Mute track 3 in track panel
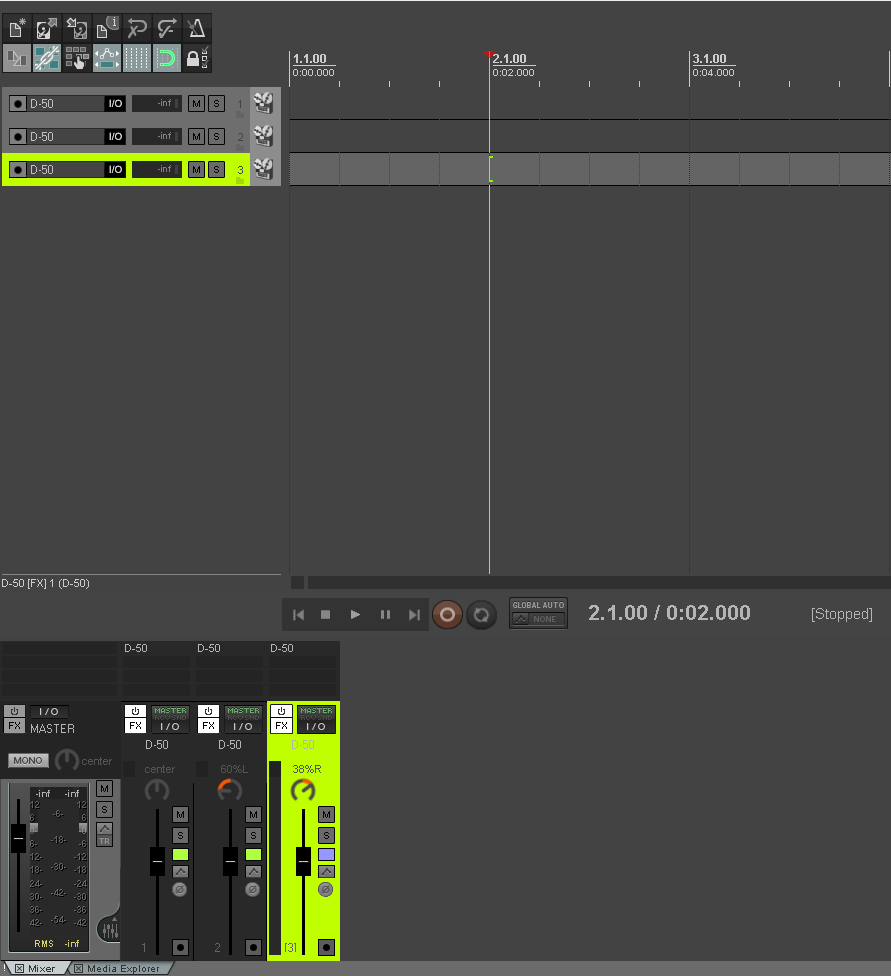Viewport: 891px width, 976px height. (x=196, y=170)
